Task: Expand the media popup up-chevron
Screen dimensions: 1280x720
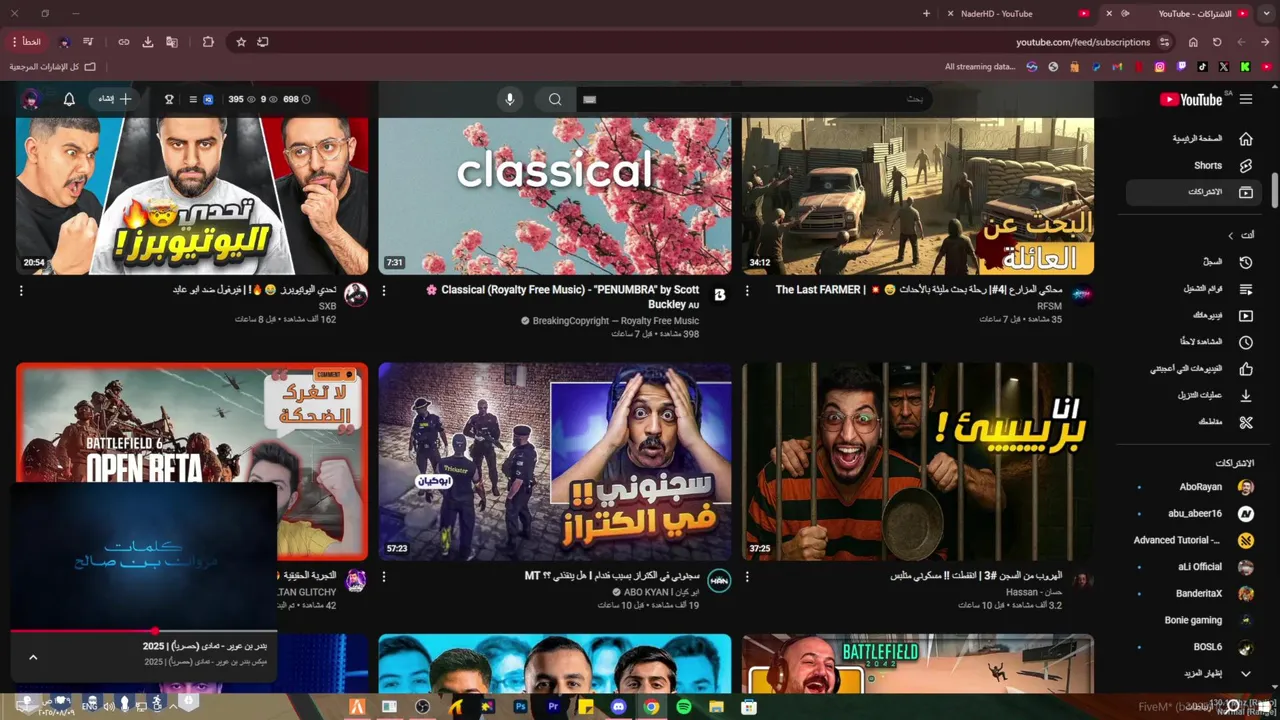Action: coord(33,657)
